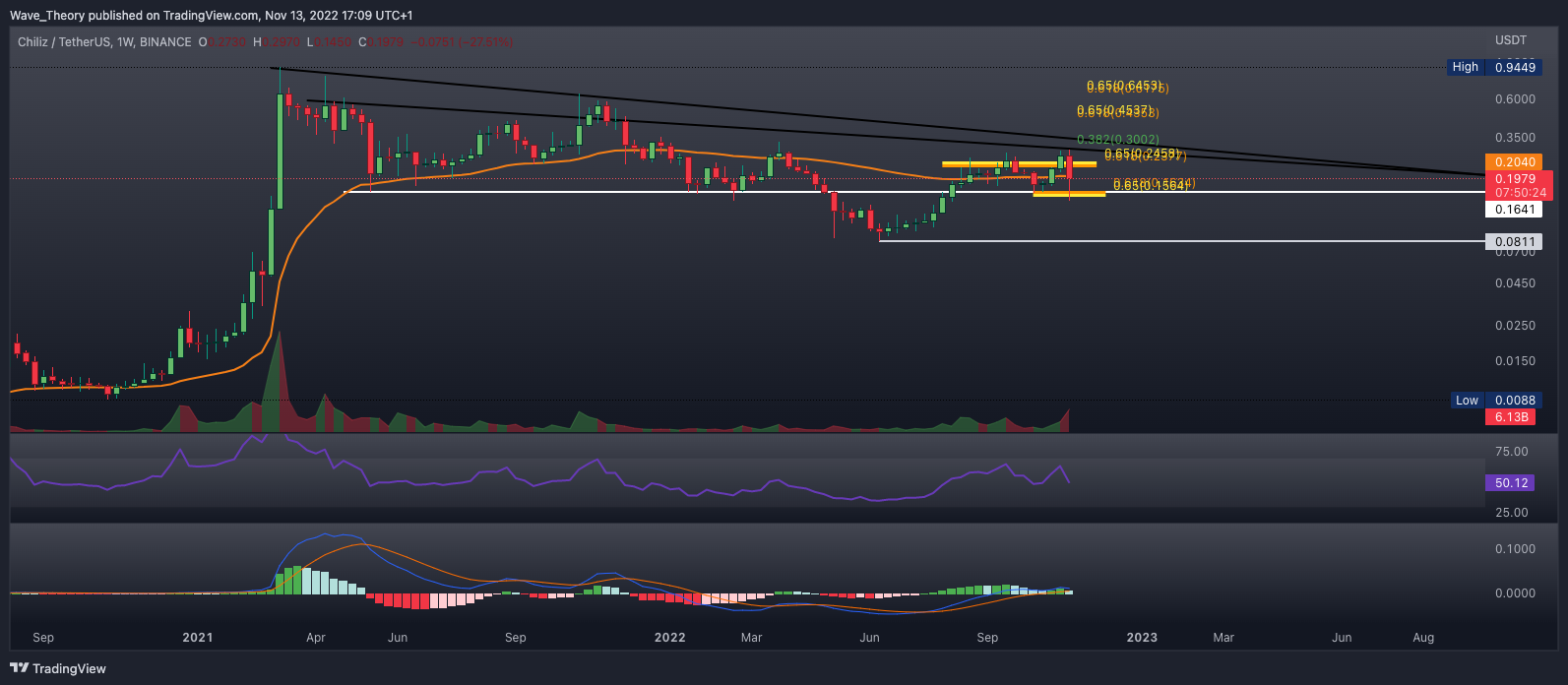Click the high value H0.2970

pos(277,41)
